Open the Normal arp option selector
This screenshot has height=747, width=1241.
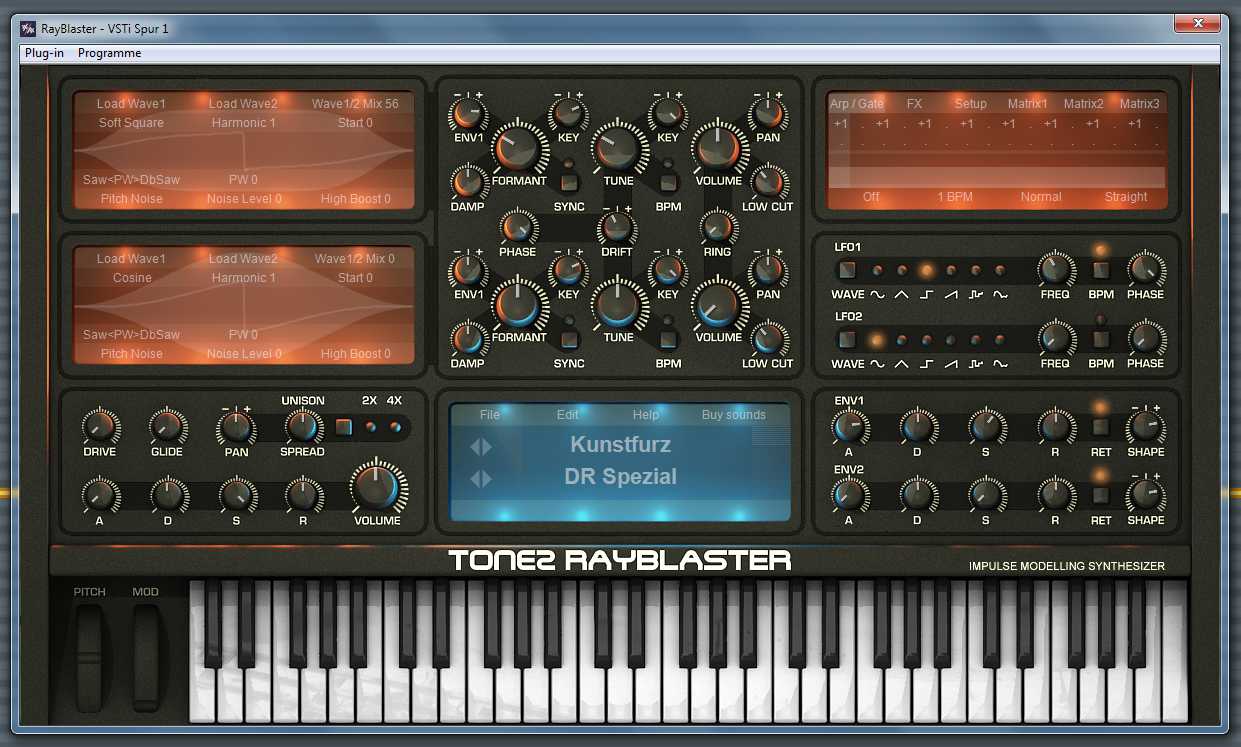(1041, 197)
